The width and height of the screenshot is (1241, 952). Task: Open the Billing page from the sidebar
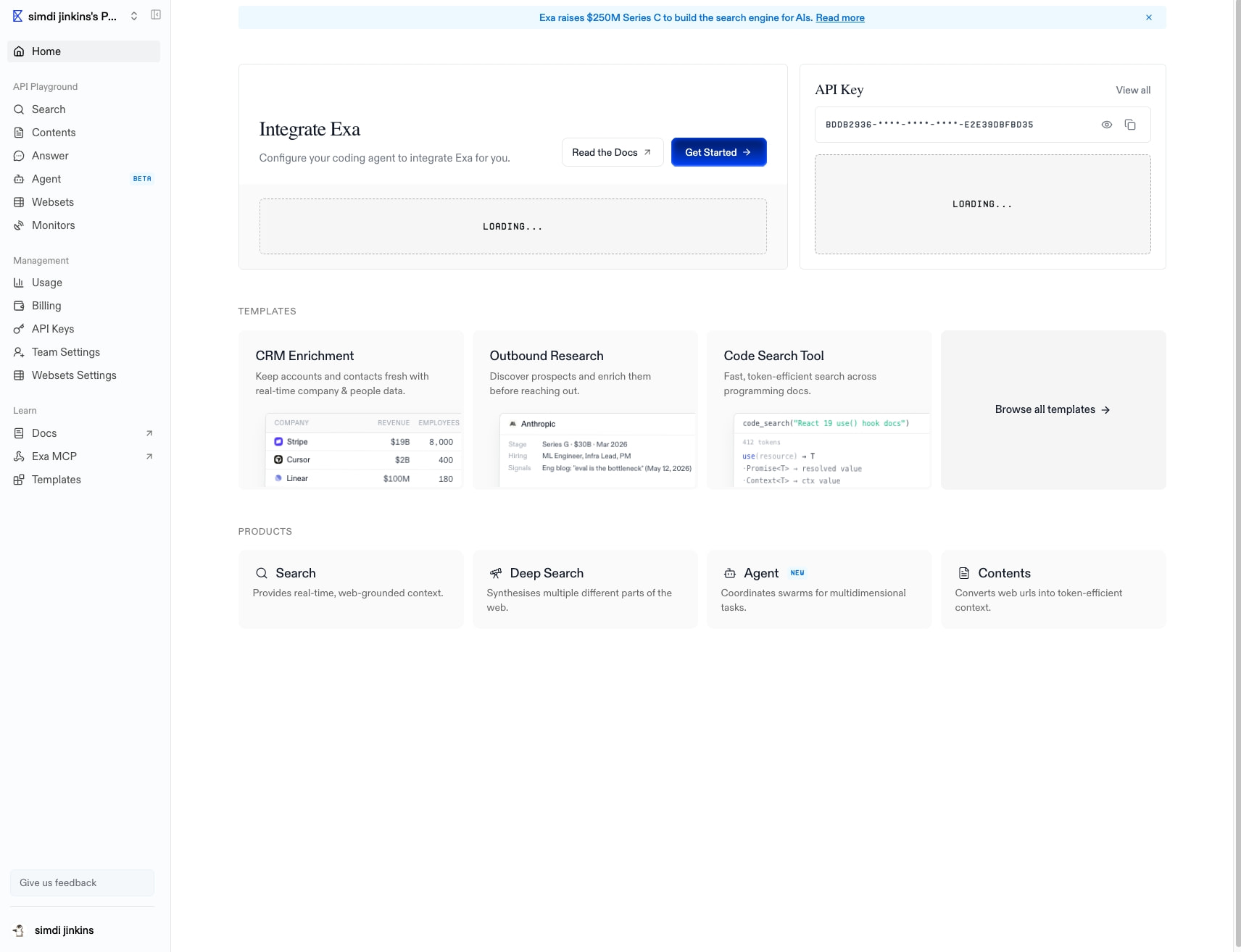(x=83, y=306)
